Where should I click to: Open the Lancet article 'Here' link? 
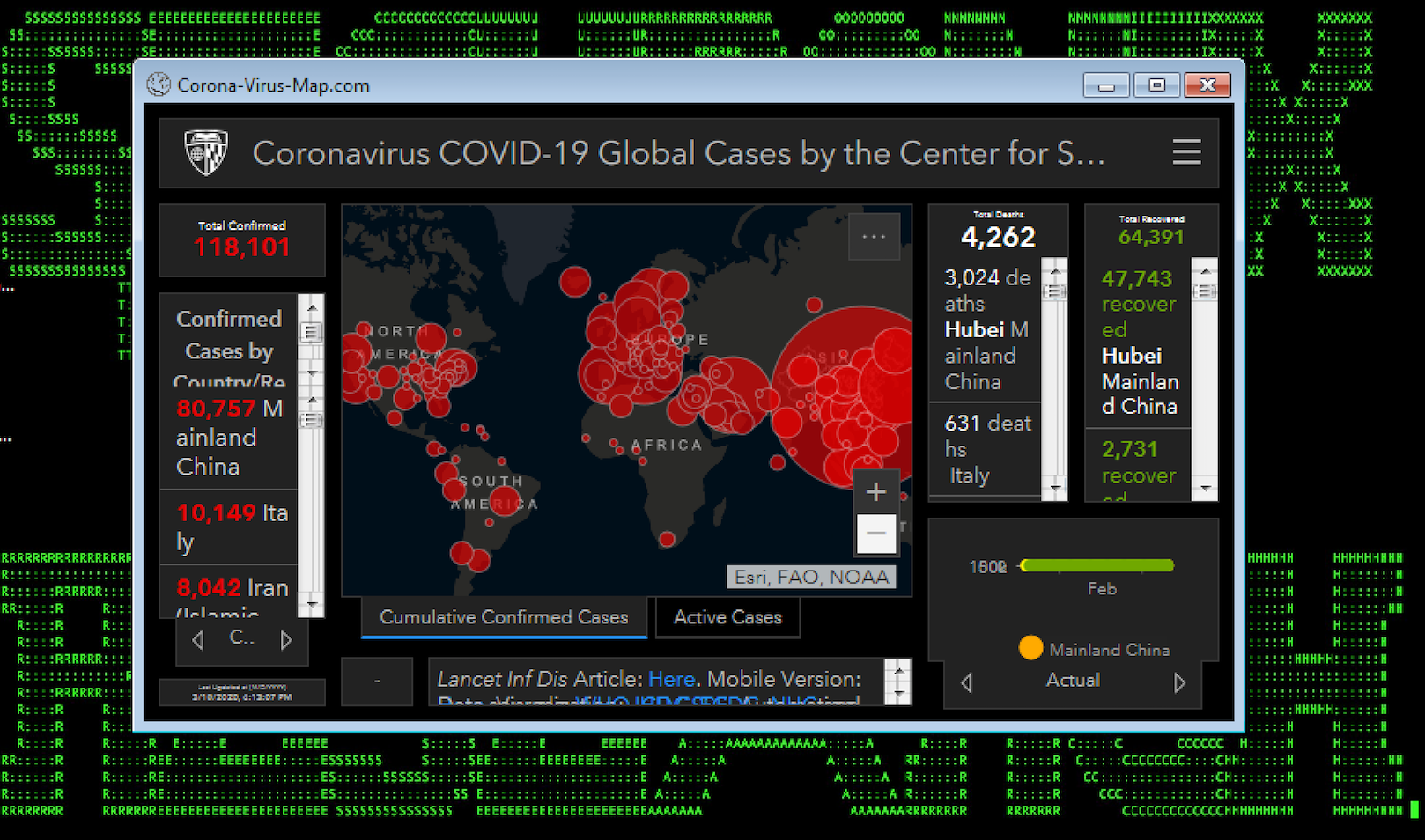(x=671, y=679)
